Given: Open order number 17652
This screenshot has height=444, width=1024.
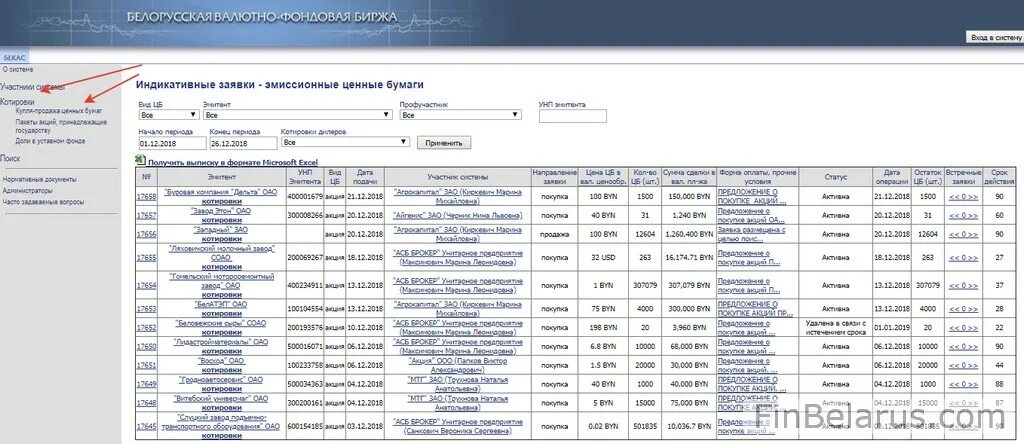Looking at the screenshot, I should click(146, 328).
